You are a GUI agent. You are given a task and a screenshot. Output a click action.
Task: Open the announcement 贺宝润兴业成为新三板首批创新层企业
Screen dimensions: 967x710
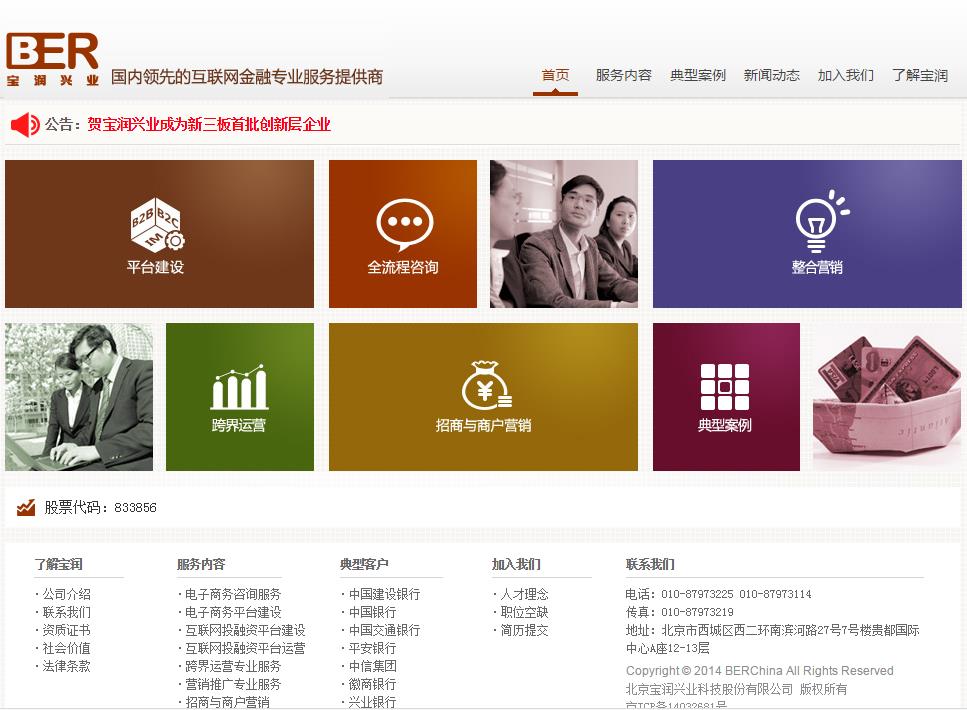209,125
